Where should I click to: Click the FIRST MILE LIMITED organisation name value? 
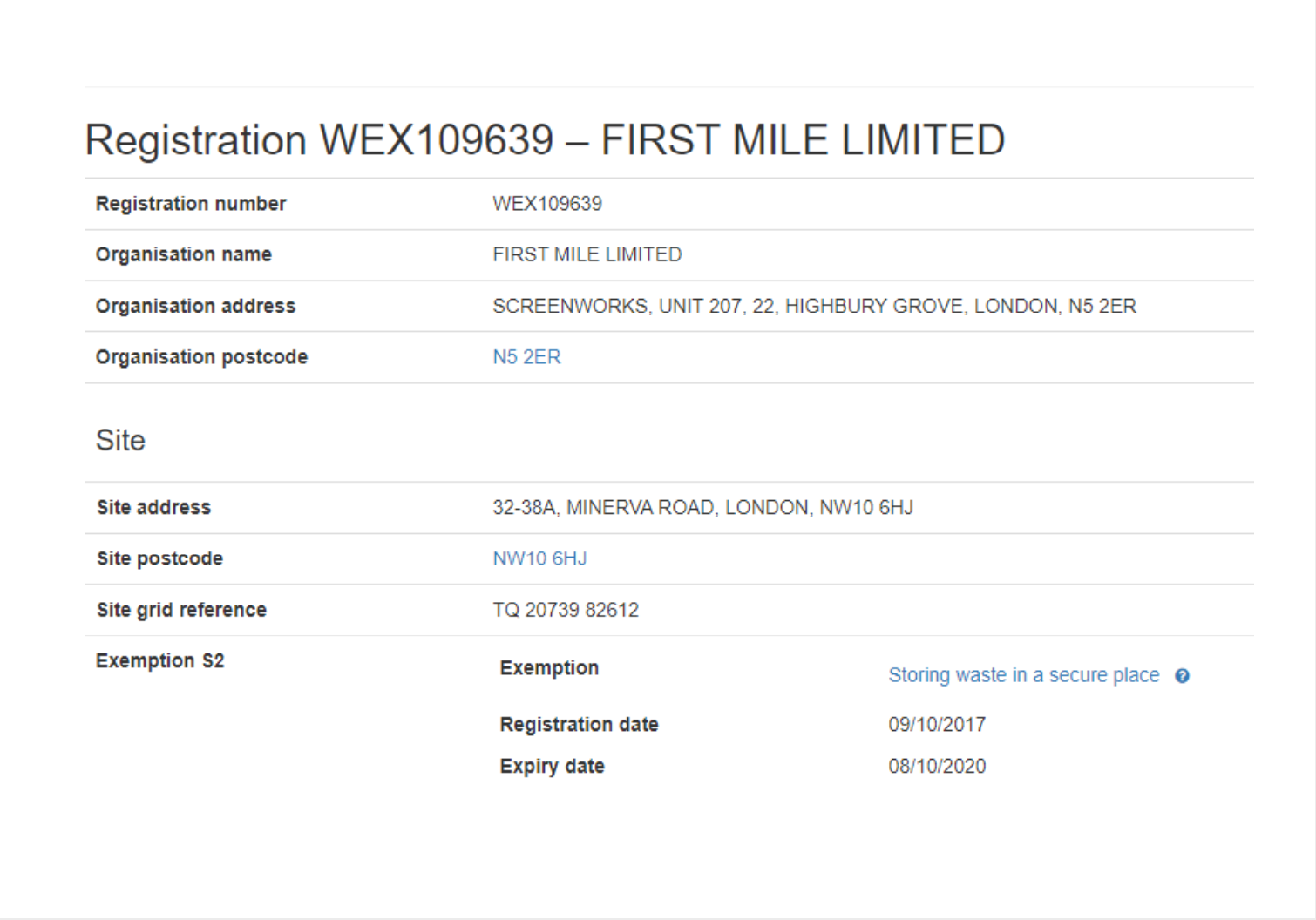pos(587,254)
